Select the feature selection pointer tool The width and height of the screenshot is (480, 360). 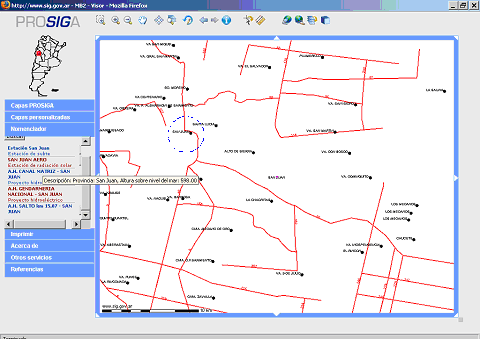tap(248, 20)
